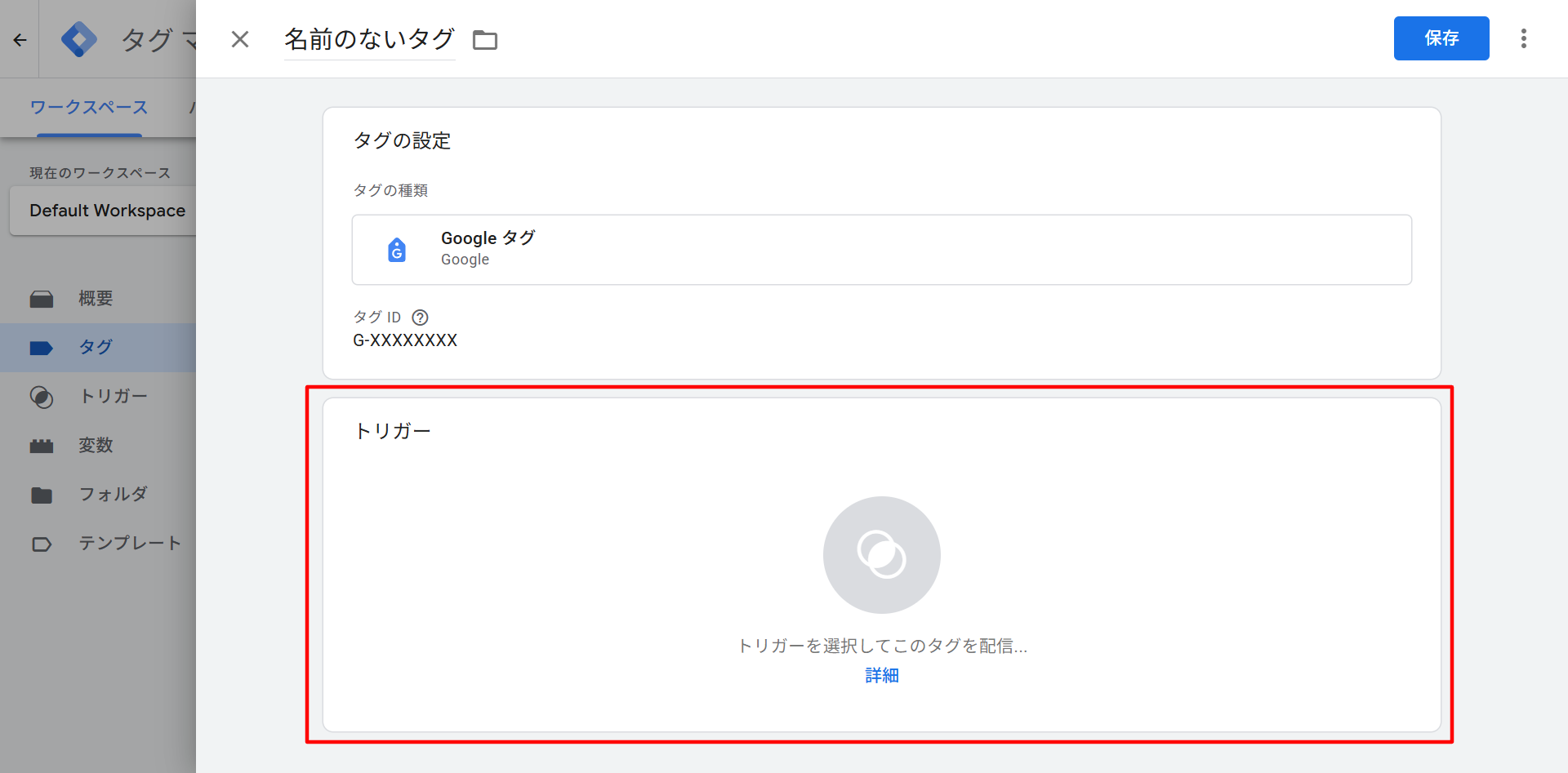This screenshot has height=773, width=1568.
Task: Open the three-dot more options menu
Action: click(1523, 38)
